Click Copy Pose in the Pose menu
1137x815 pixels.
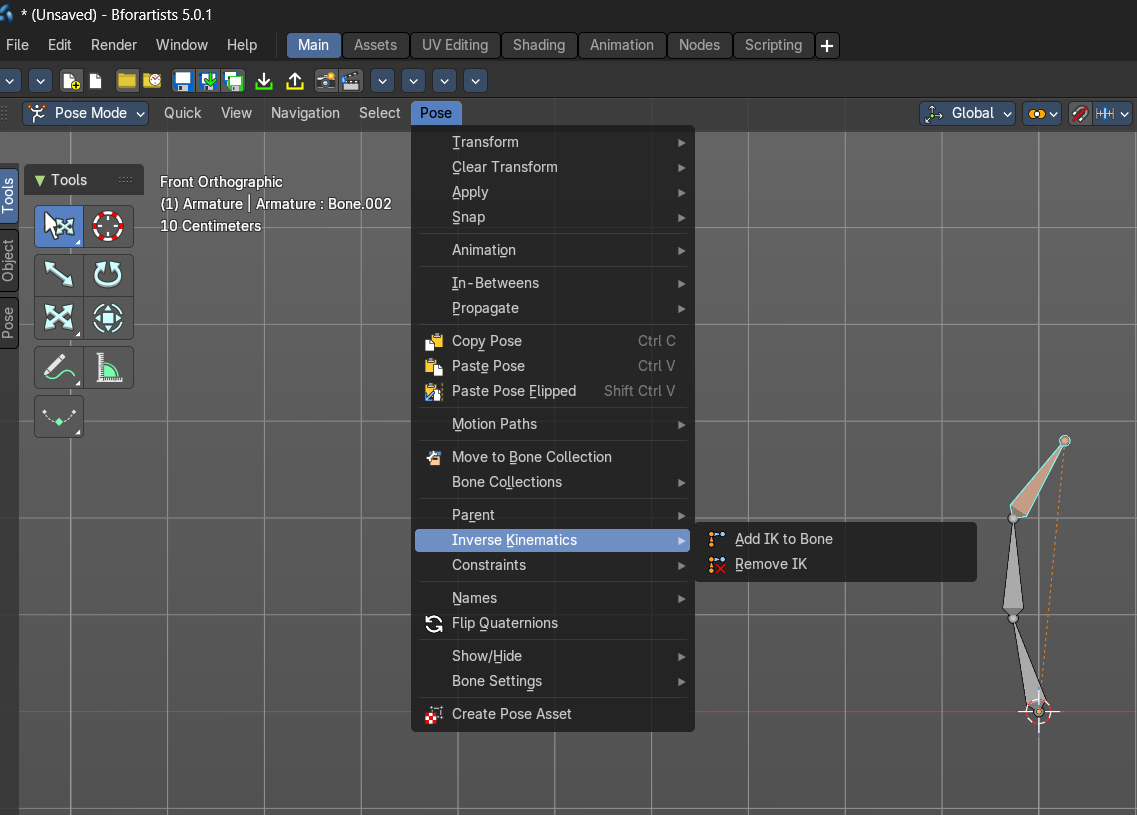[x=553, y=341]
